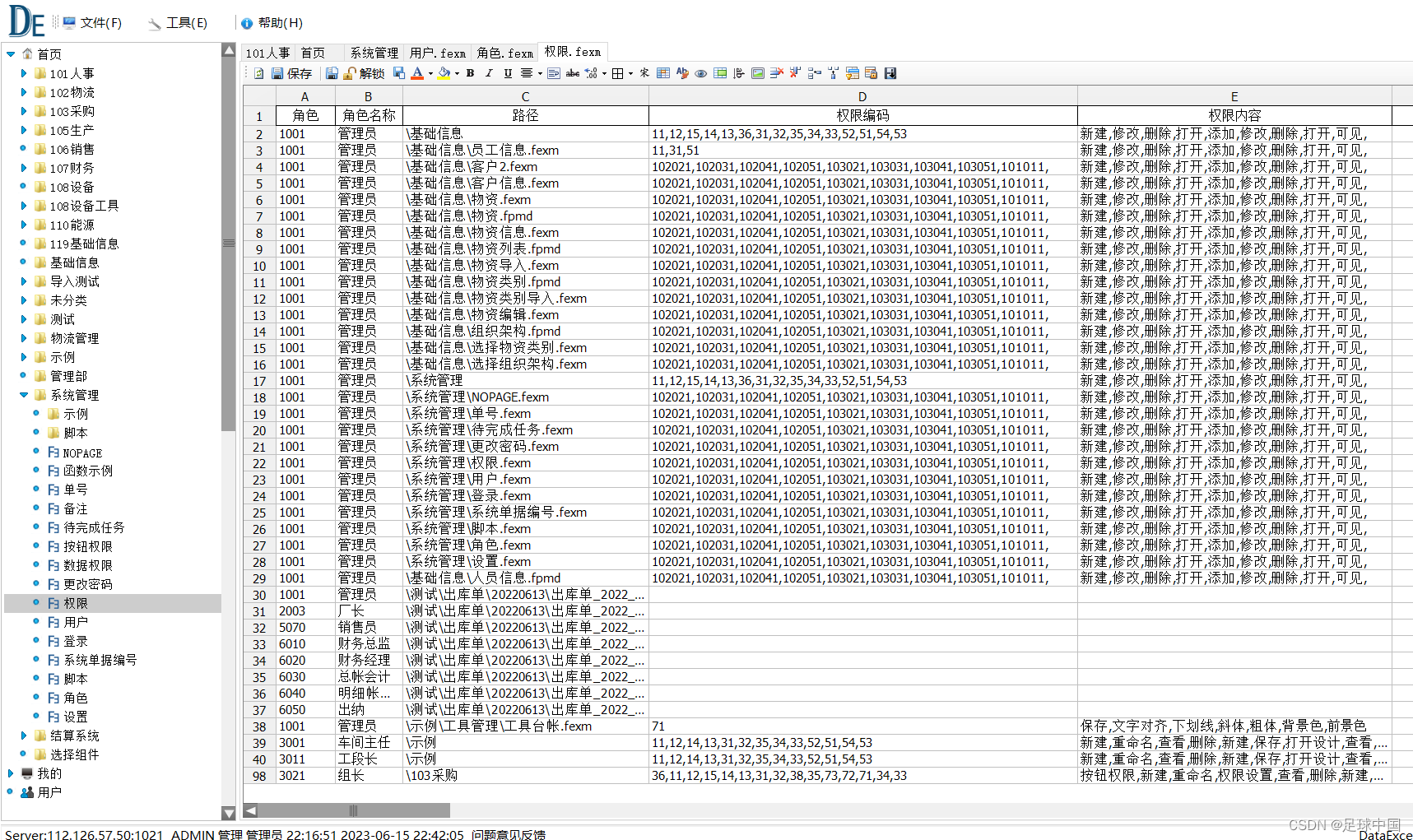This screenshot has width=1413, height=840.
Task: Select the 结算系统 folder
Action: tap(74, 736)
